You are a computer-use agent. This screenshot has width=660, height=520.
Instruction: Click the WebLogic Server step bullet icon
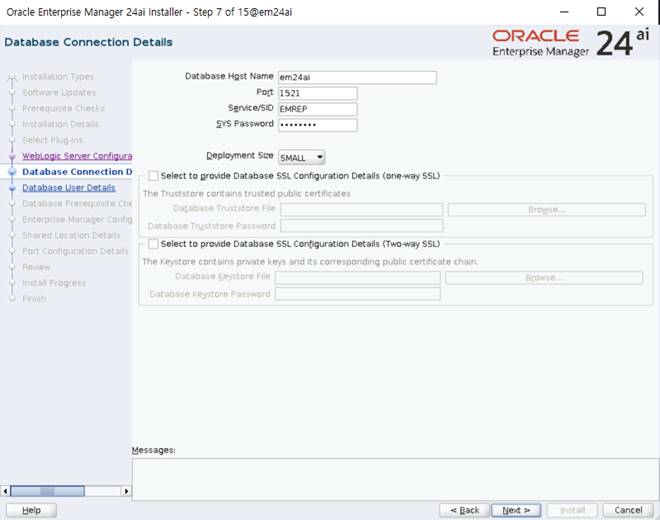[x=12, y=156]
